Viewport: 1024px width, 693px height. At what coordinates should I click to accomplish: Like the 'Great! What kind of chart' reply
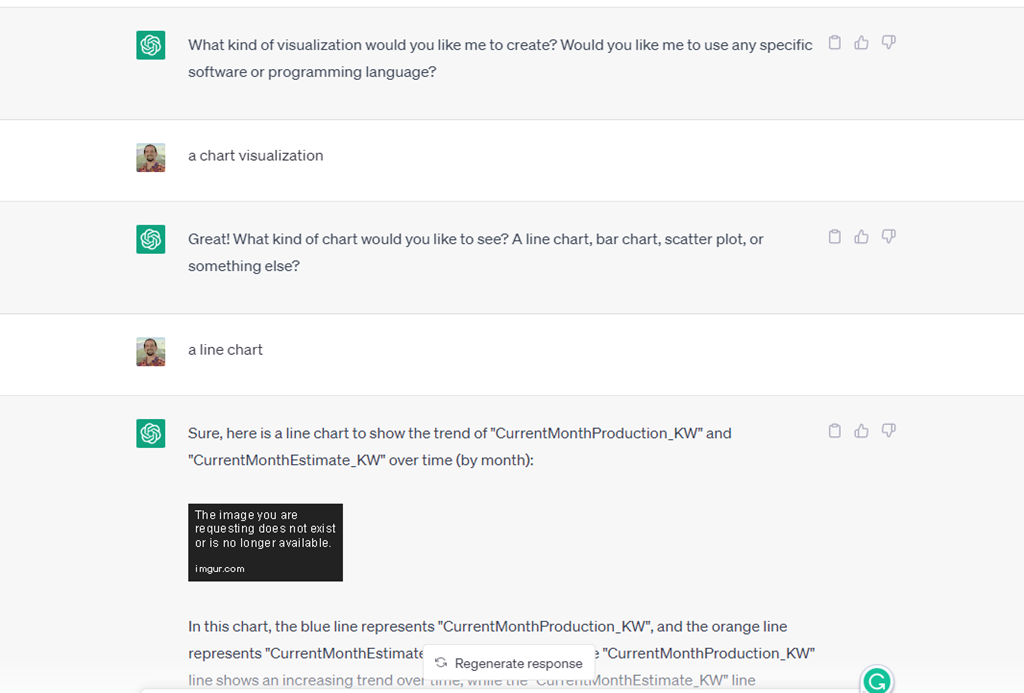coord(861,237)
